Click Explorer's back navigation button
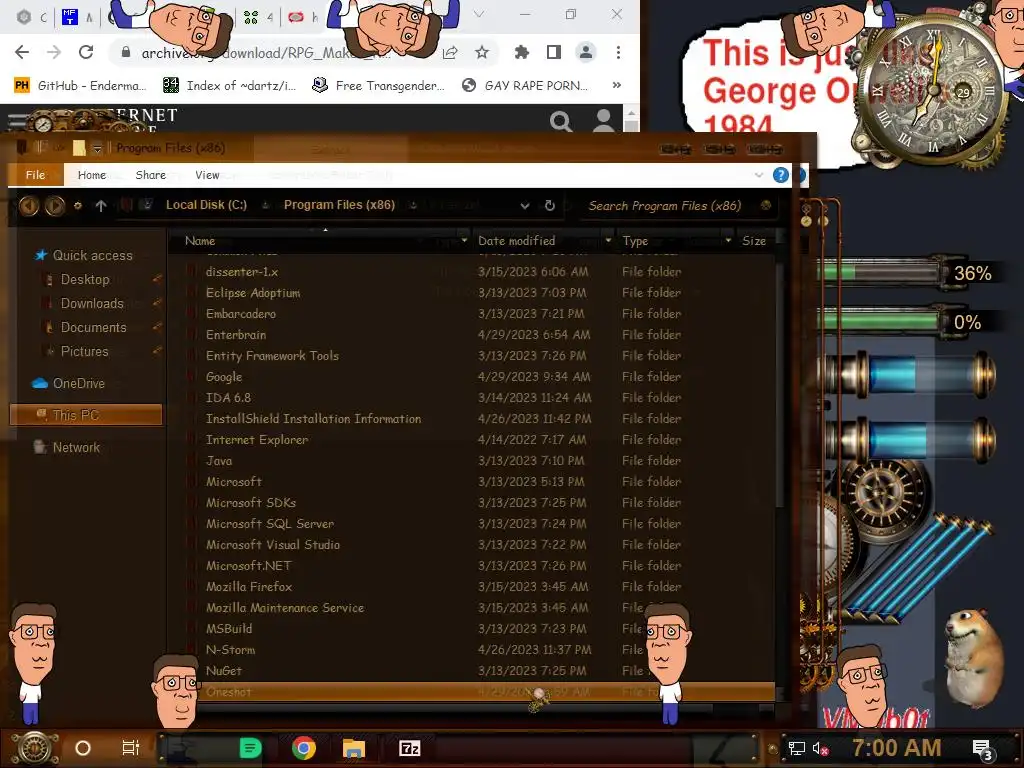 [x=29, y=206]
